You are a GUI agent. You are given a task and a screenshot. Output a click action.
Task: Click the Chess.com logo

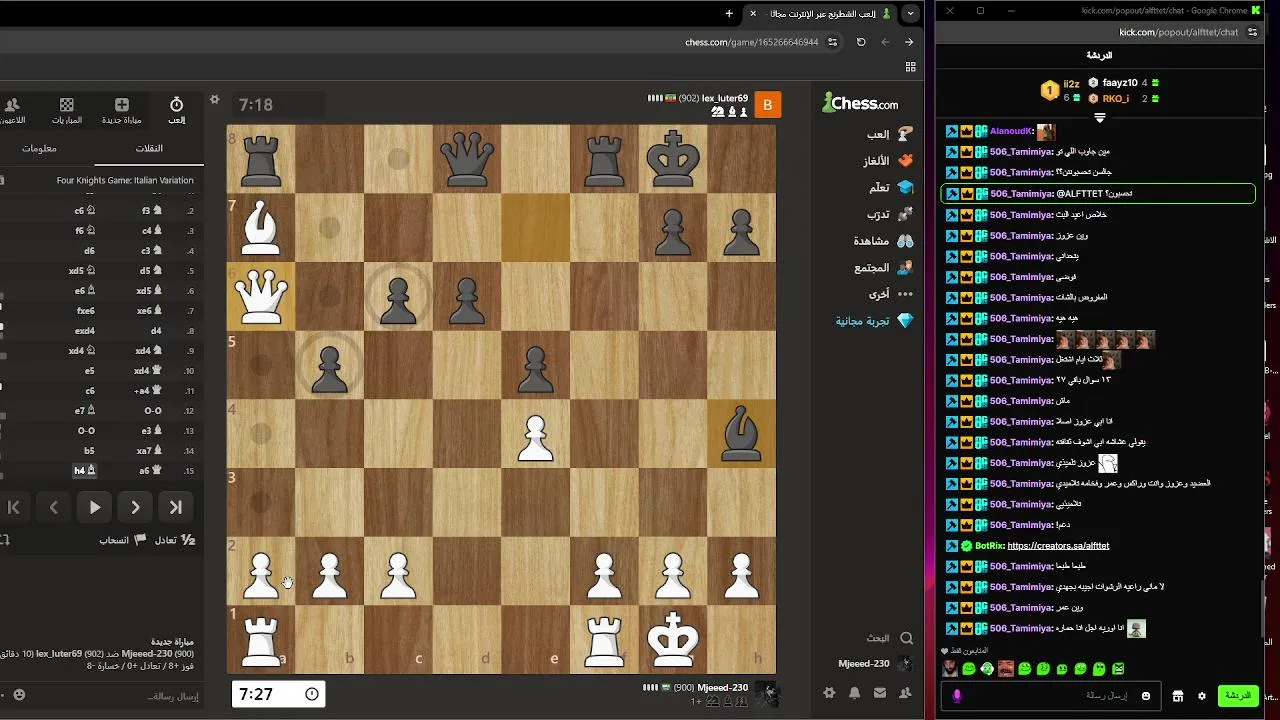click(x=860, y=103)
